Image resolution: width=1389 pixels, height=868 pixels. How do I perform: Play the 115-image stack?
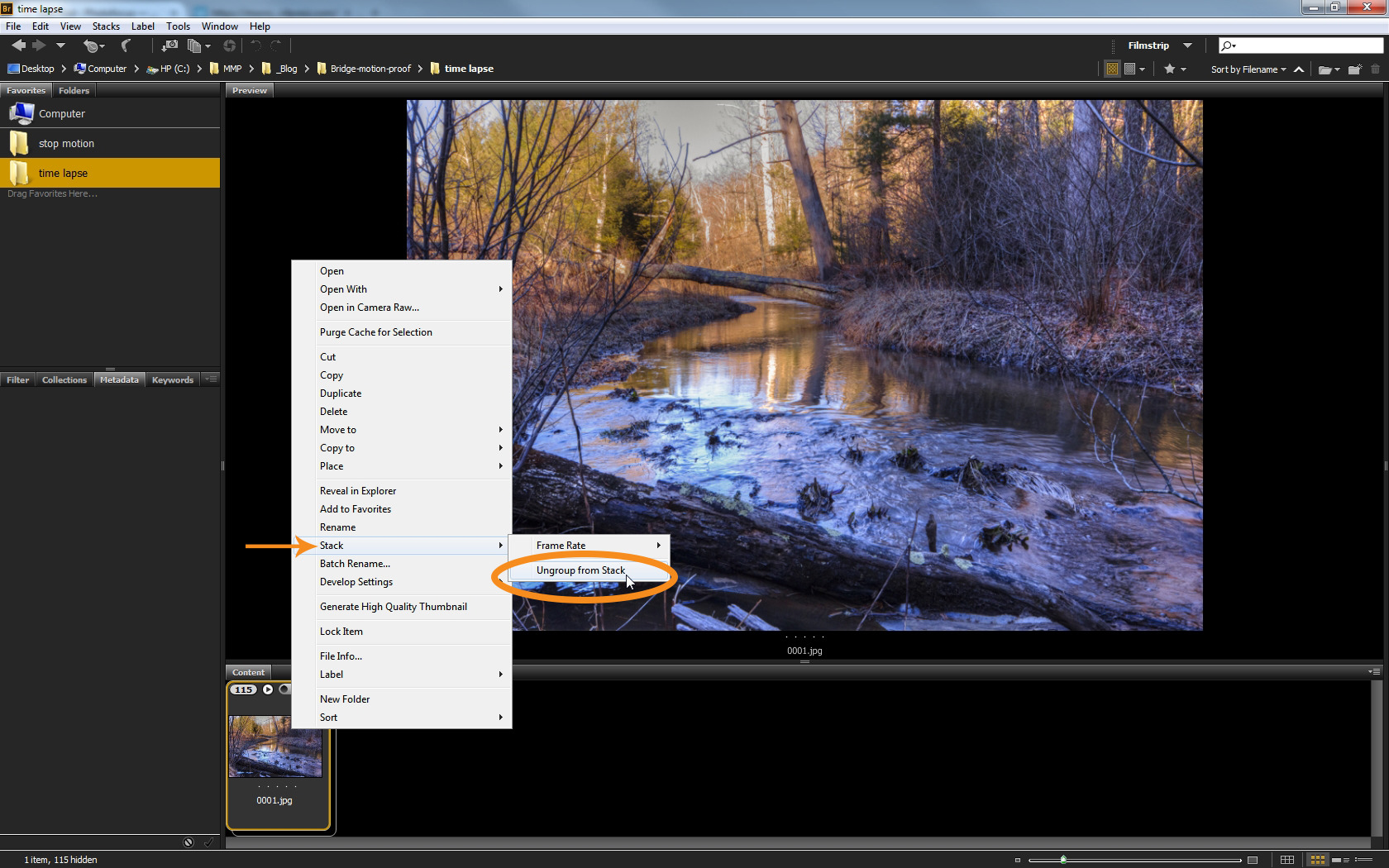[268, 689]
